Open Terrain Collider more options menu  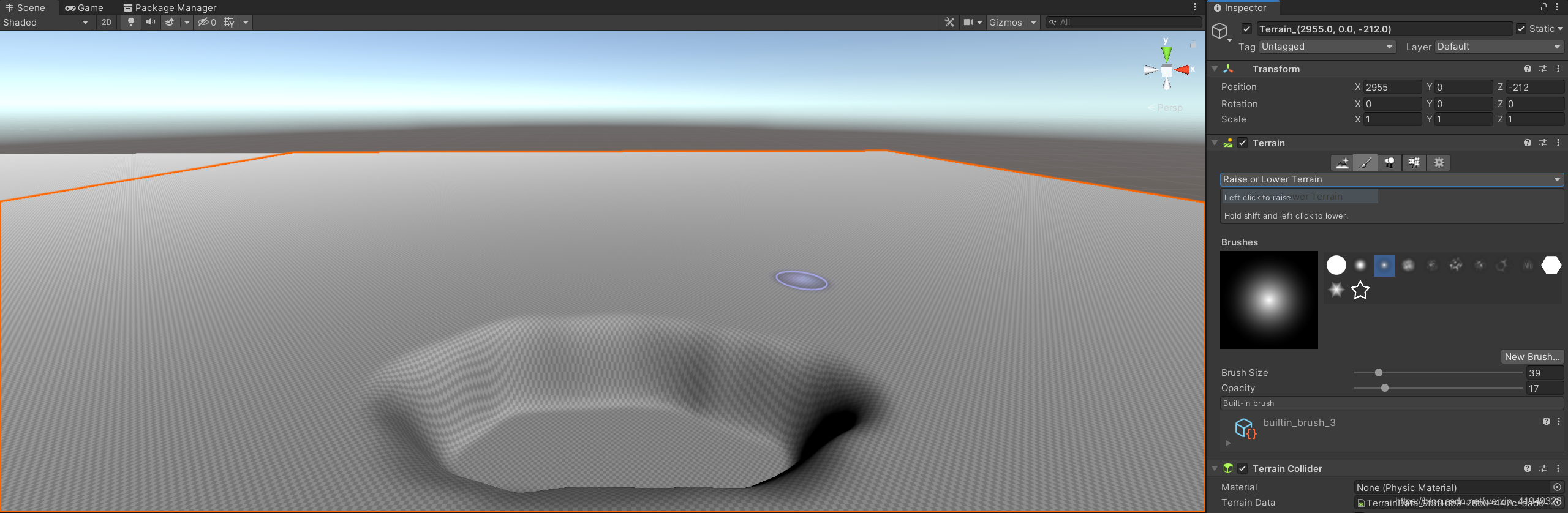[1558, 468]
